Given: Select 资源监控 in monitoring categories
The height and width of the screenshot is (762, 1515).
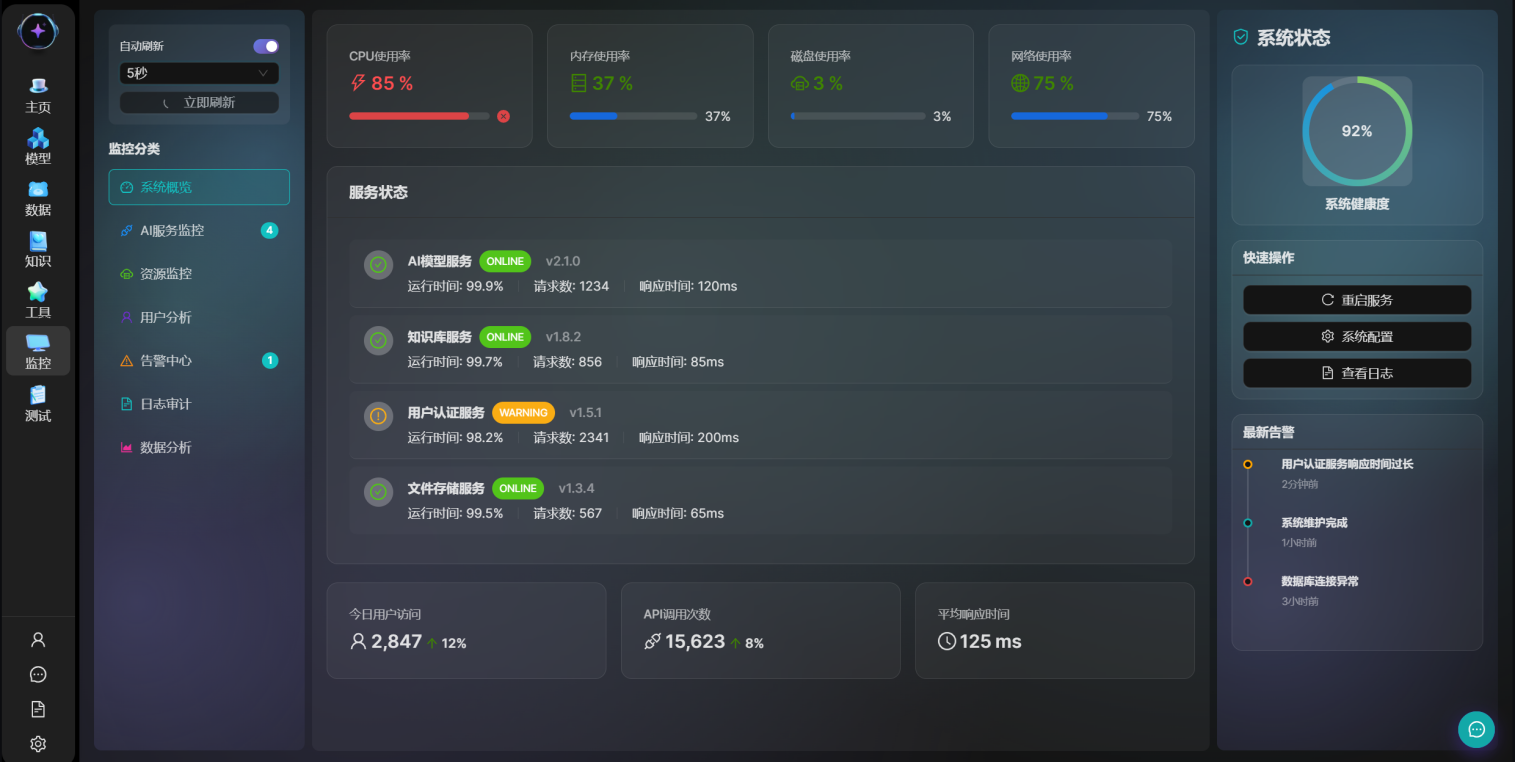Looking at the screenshot, I should 199,273.
